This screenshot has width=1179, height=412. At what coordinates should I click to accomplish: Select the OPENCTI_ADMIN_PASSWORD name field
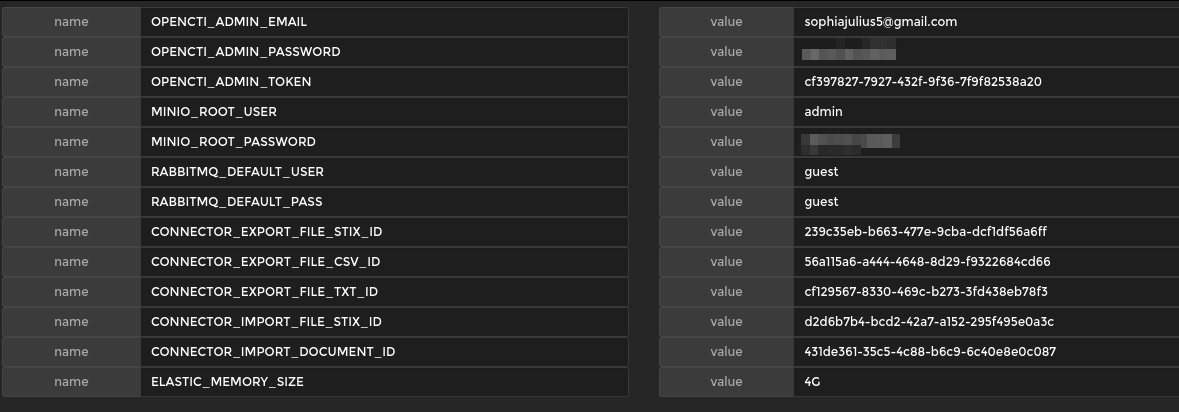[384, 52]
